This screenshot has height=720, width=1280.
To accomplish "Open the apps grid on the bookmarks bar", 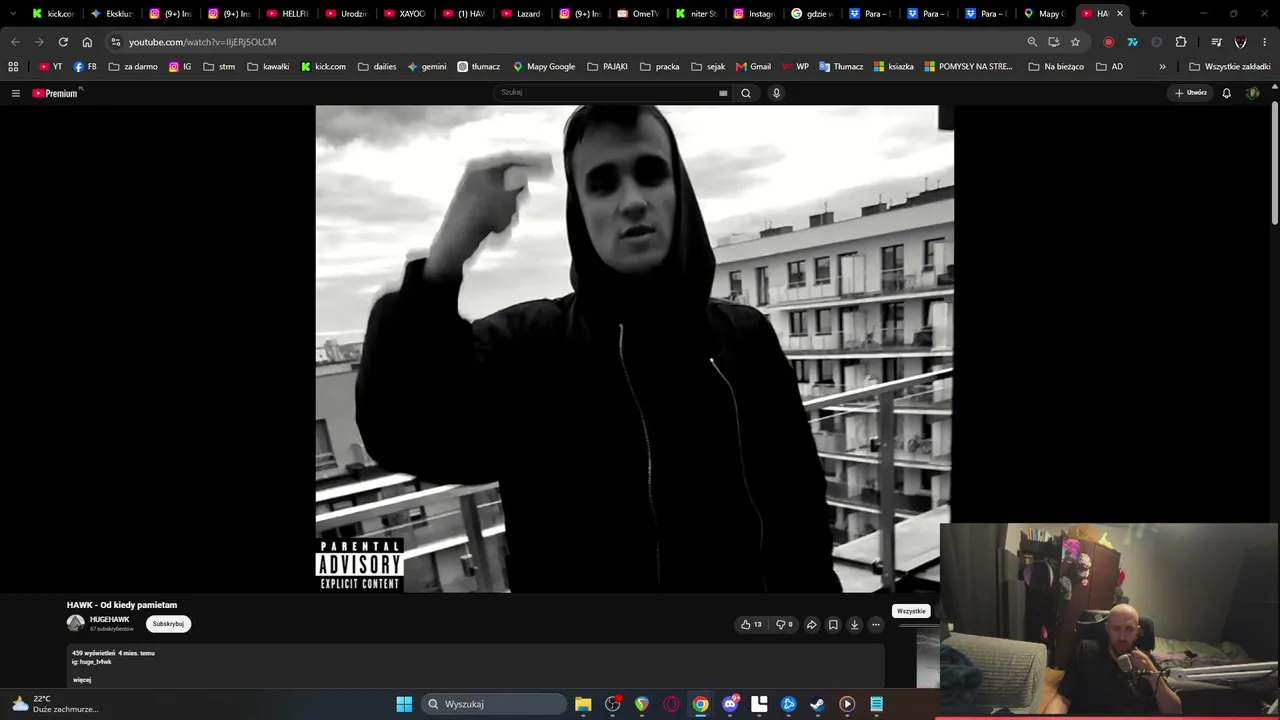I will (13, 67).
